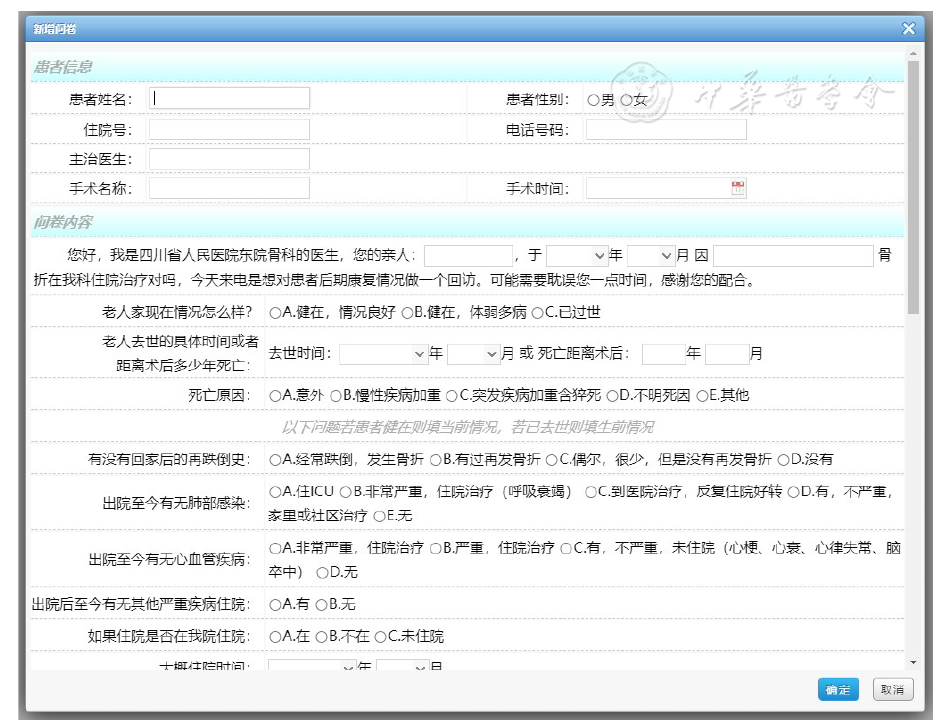Focus the 患者姓名 text field
The width and height of the screenshot is (952, 725).
click(229, 98)
